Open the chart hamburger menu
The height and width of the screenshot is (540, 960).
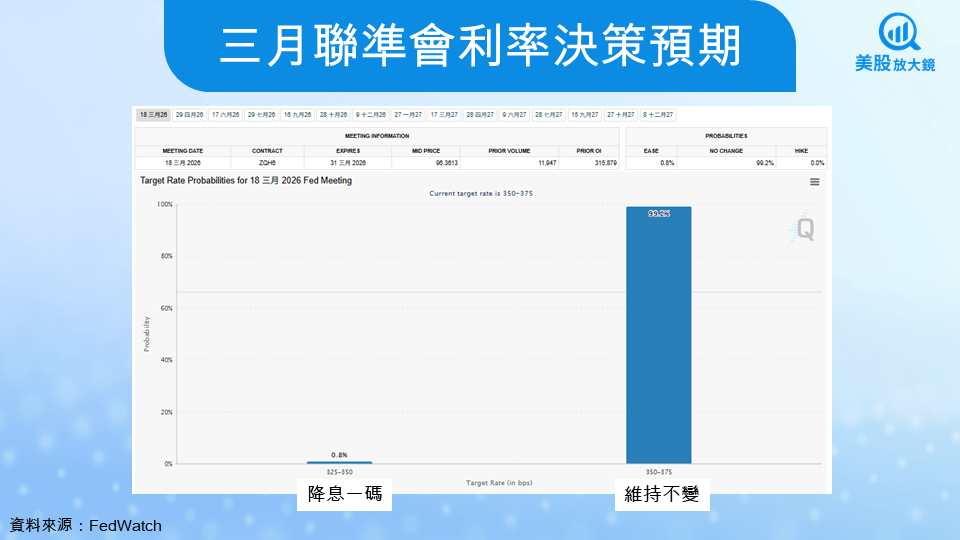815,182
